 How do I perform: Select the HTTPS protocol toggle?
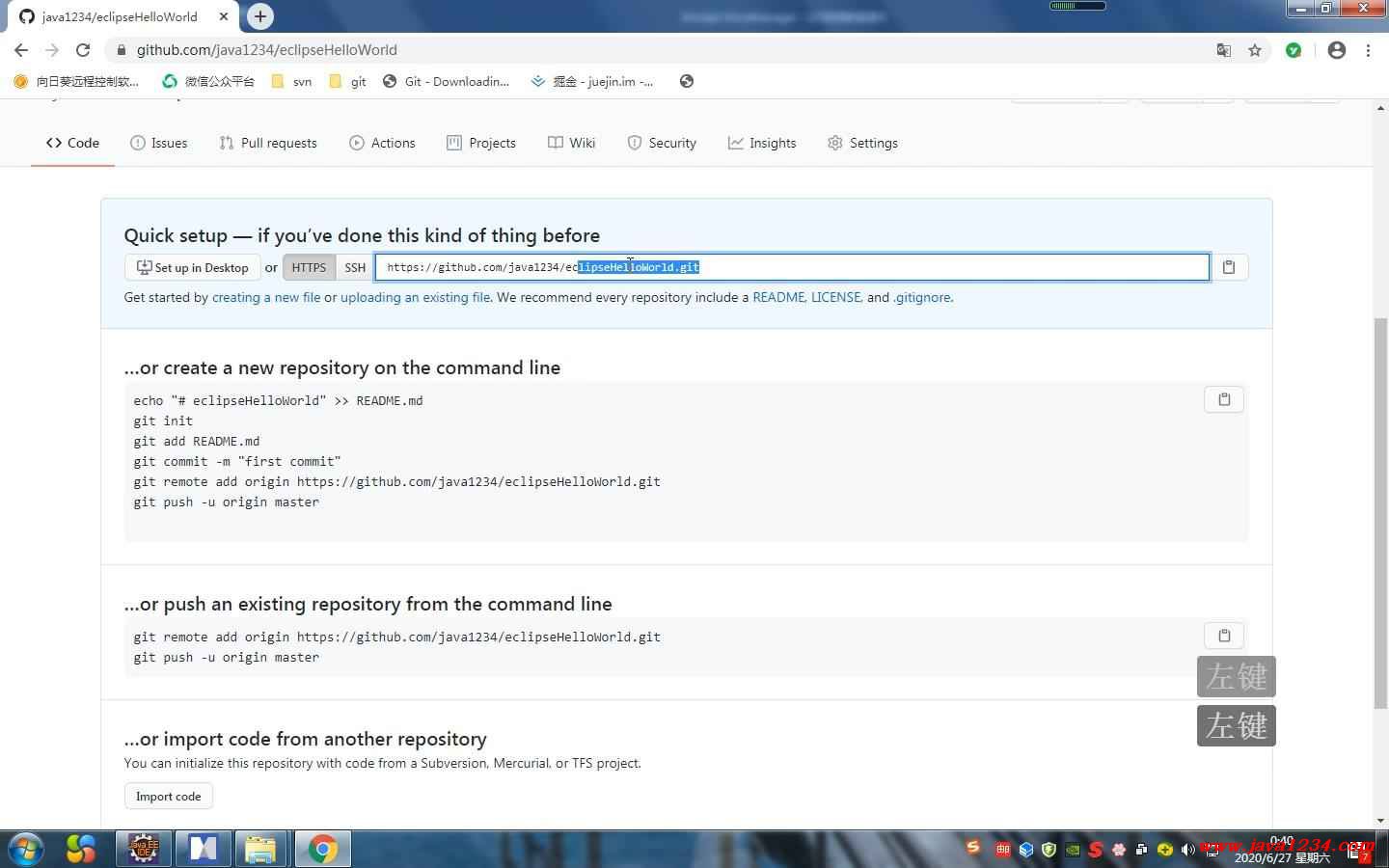click(309, 267)
